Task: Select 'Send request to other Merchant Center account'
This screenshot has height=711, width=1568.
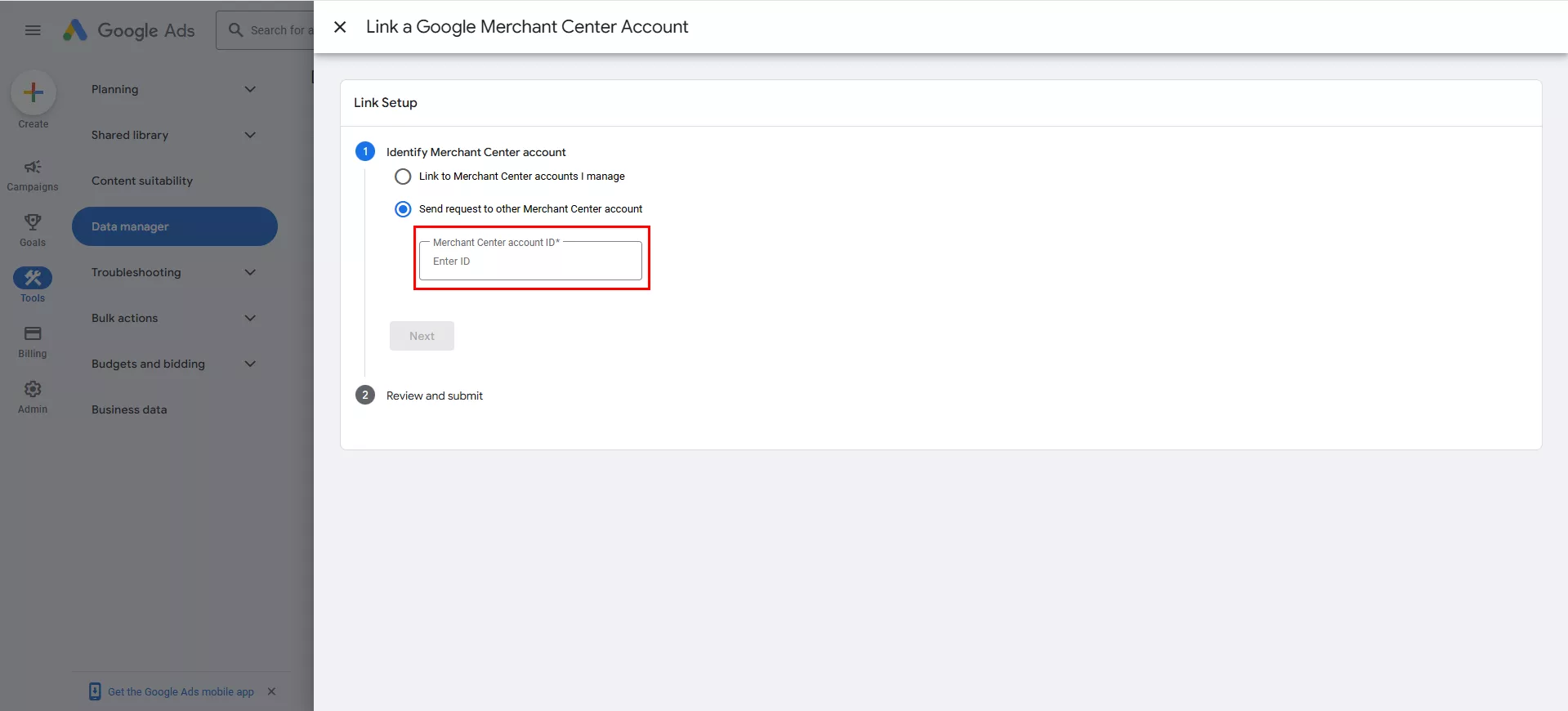Action: click(403, 209)
